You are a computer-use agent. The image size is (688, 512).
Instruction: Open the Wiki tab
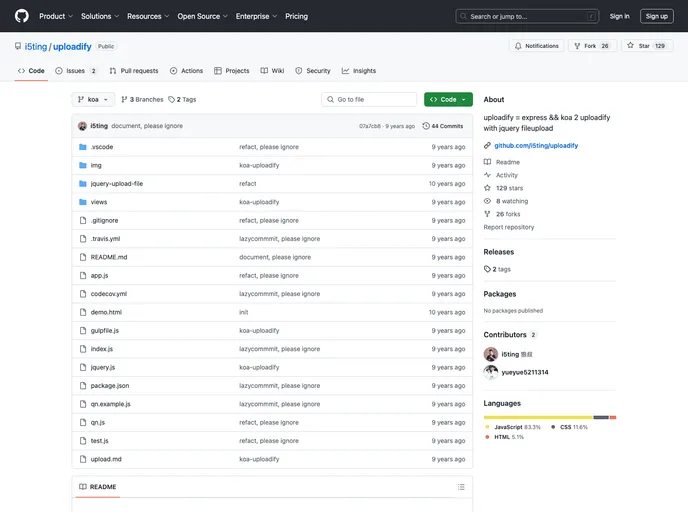[x=272, y=71]
